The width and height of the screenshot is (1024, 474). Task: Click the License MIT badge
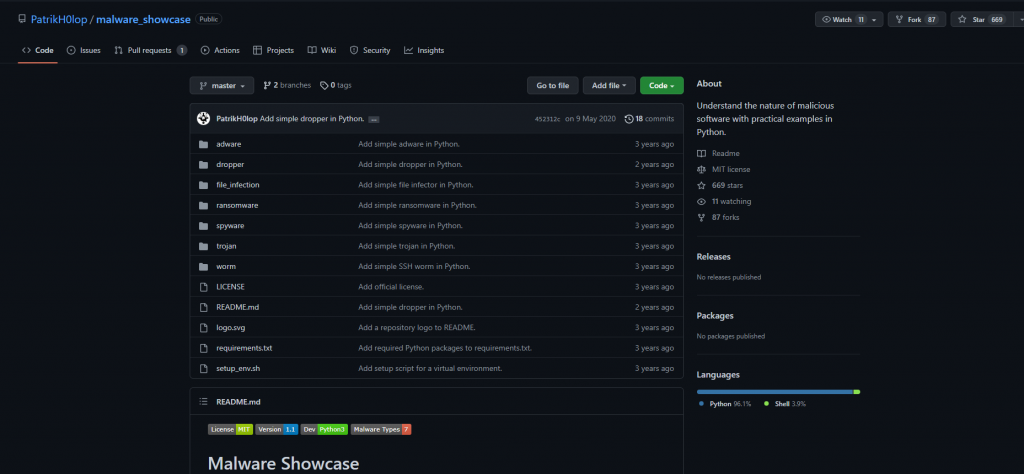230,430
